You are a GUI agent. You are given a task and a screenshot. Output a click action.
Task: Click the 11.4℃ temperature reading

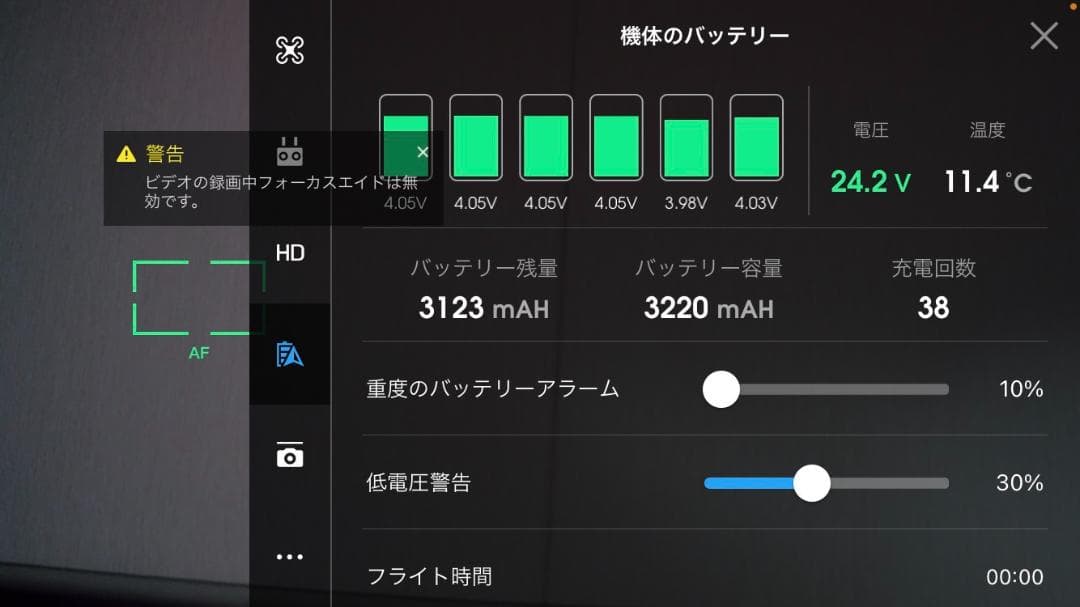click(988, 182)
